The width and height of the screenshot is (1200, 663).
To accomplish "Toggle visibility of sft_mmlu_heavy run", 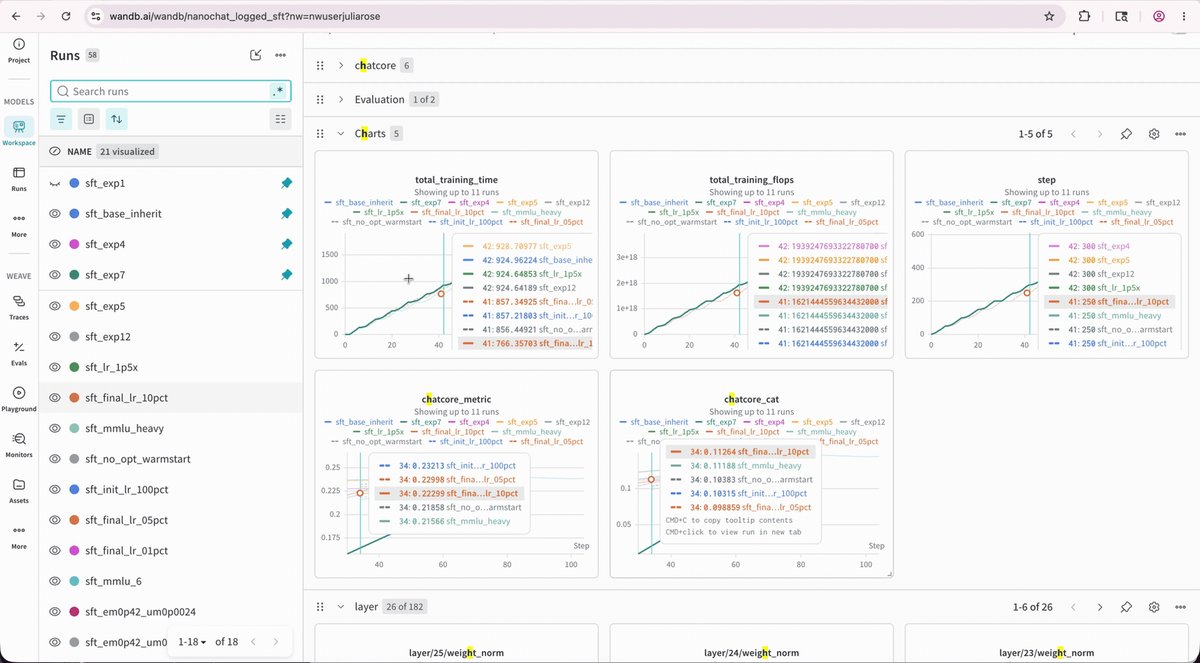I will click(56, 429).
